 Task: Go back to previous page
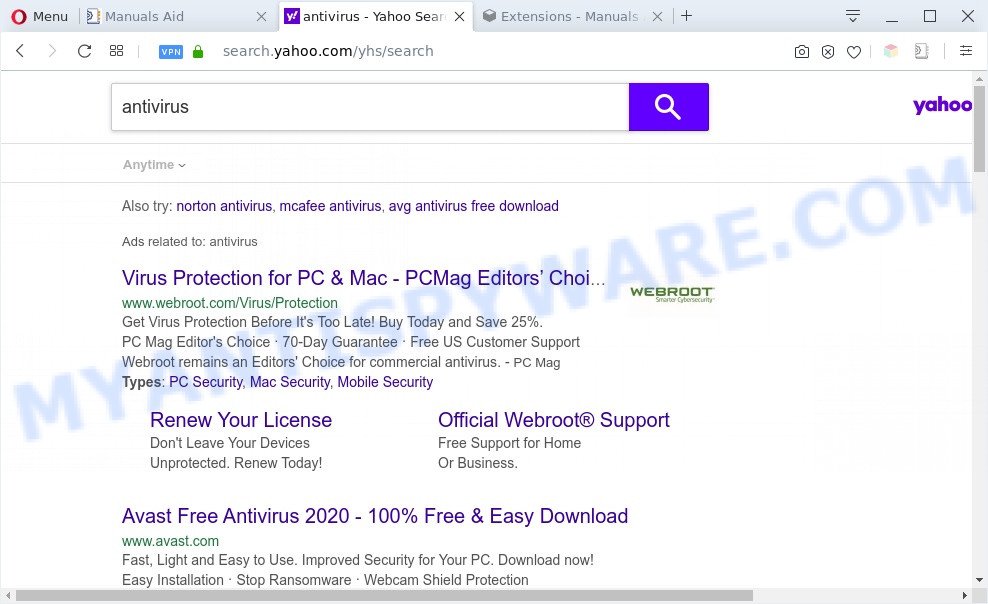pos(20,51)
